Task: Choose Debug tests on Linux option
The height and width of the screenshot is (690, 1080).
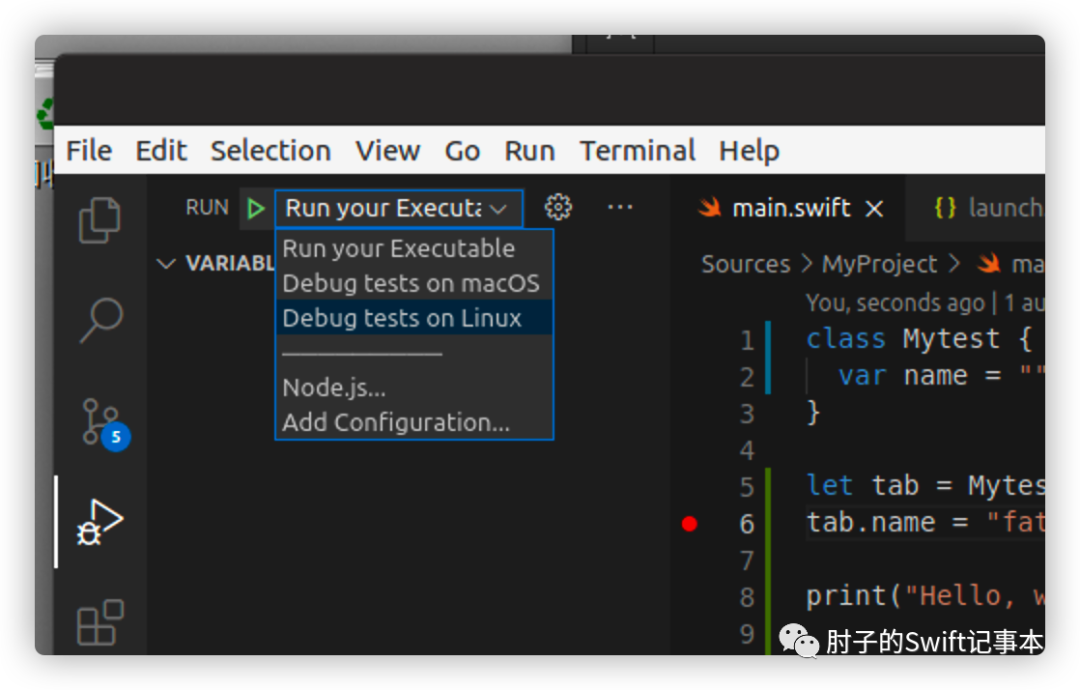Action: [402, 318]
